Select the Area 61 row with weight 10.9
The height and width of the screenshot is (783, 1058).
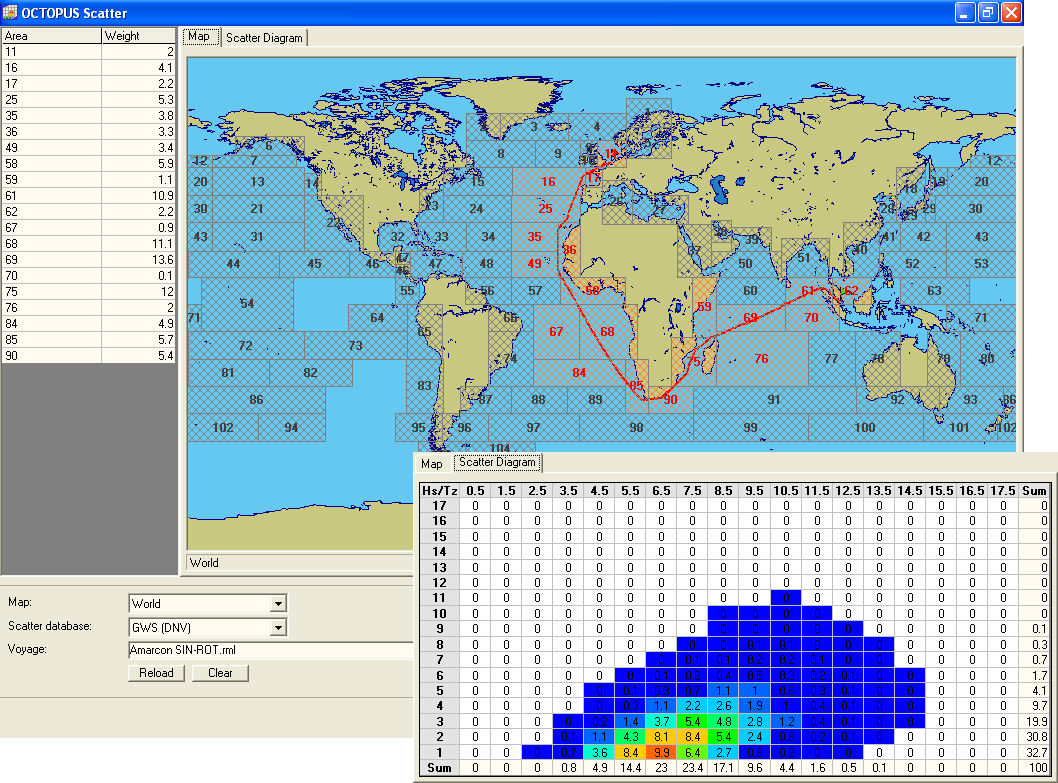tap(88, 196)
